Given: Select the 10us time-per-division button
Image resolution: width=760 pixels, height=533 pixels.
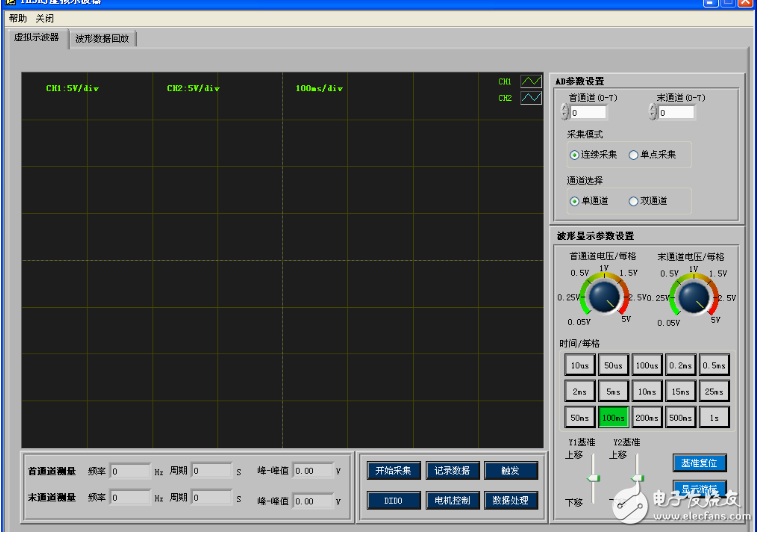Looking at the screenshot, I should [579, 366].
